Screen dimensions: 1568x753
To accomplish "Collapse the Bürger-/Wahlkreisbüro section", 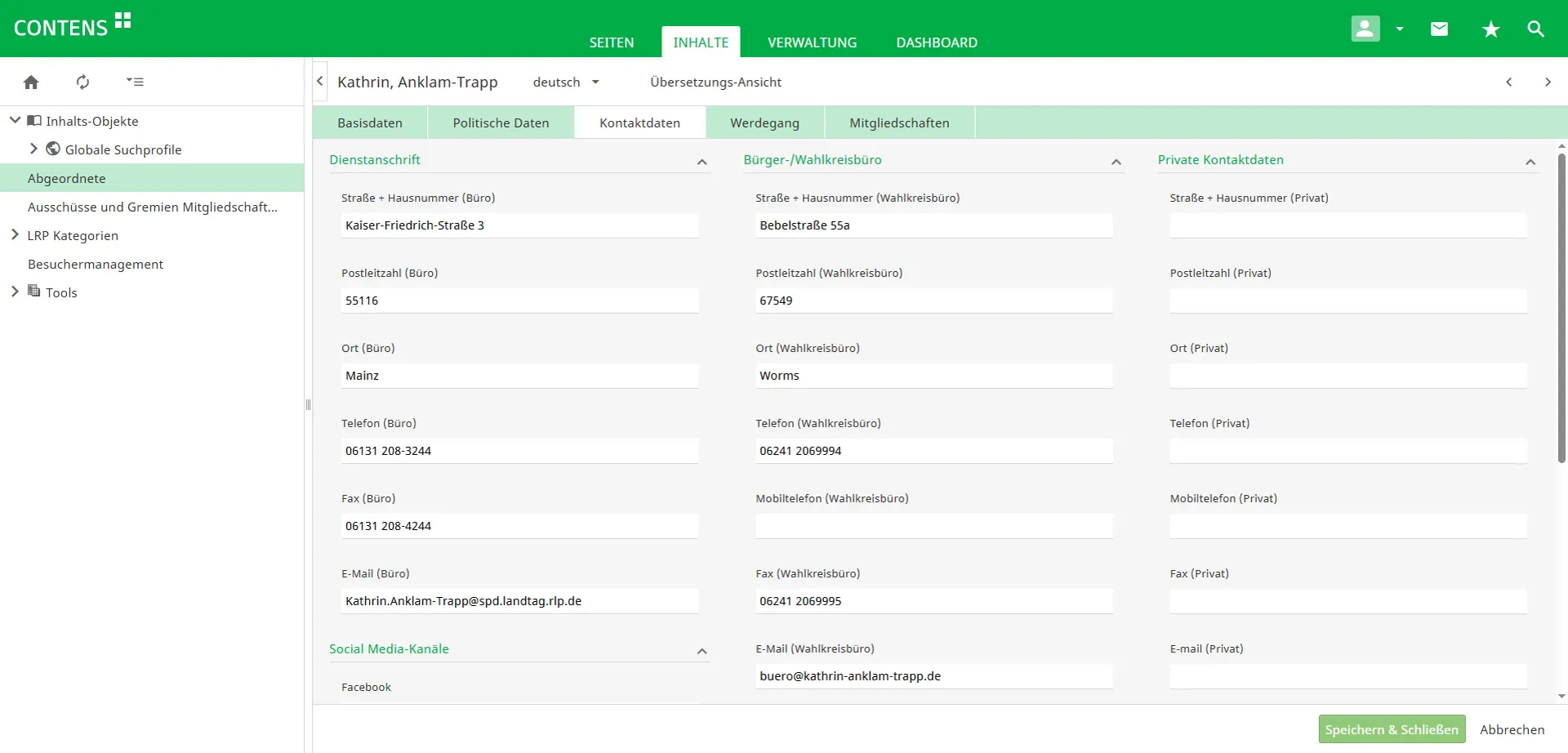I will 1116,163.
